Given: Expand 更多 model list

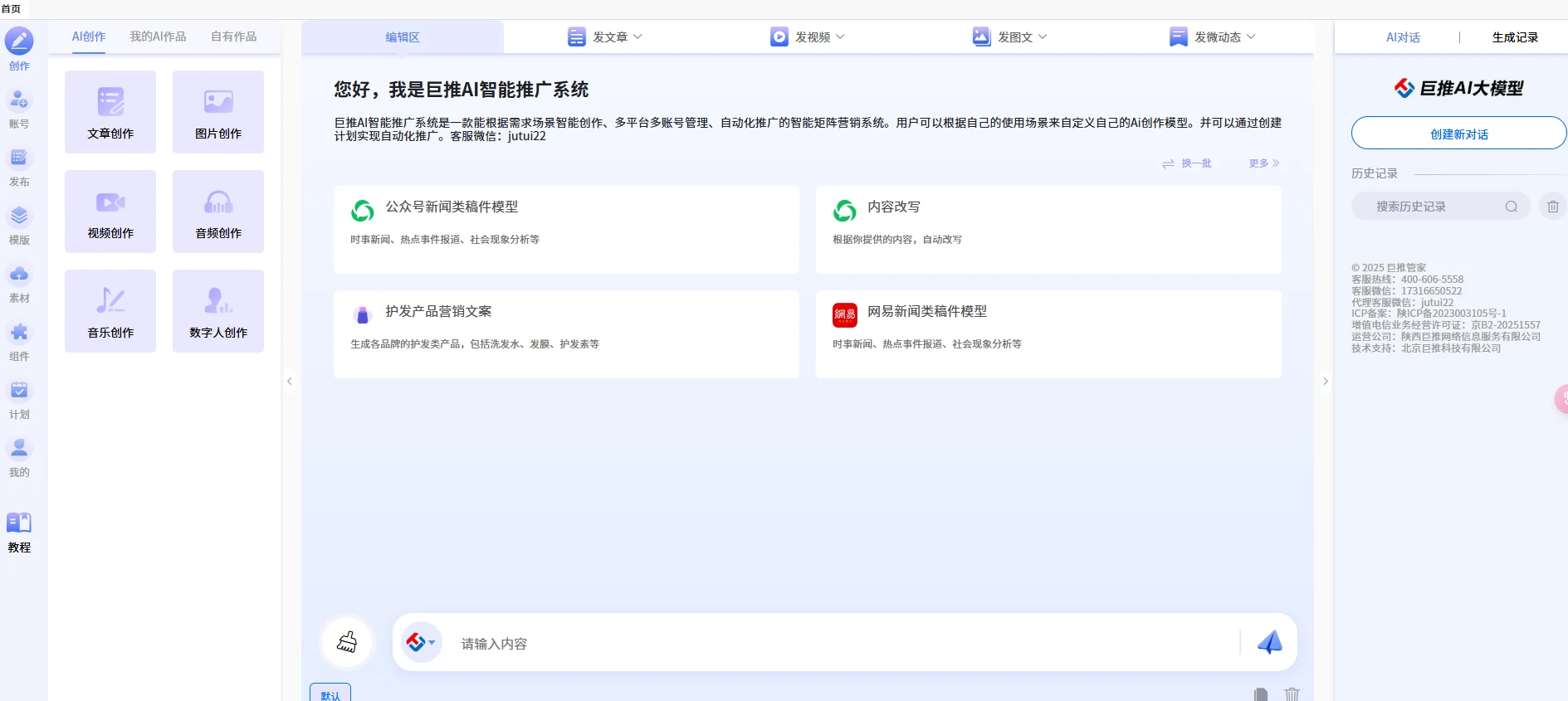Looking at the screenshot, I should point(1264,163).
